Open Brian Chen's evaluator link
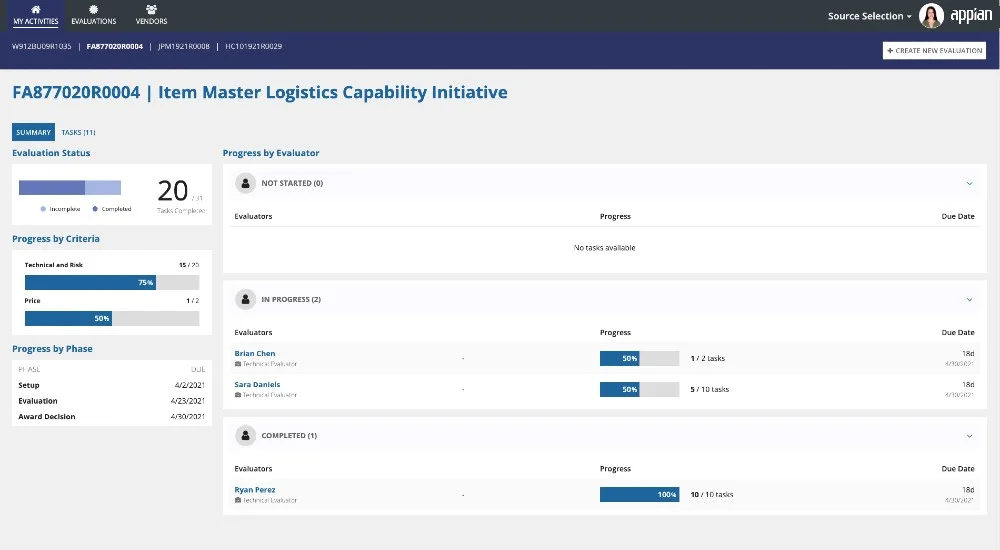 255,353
